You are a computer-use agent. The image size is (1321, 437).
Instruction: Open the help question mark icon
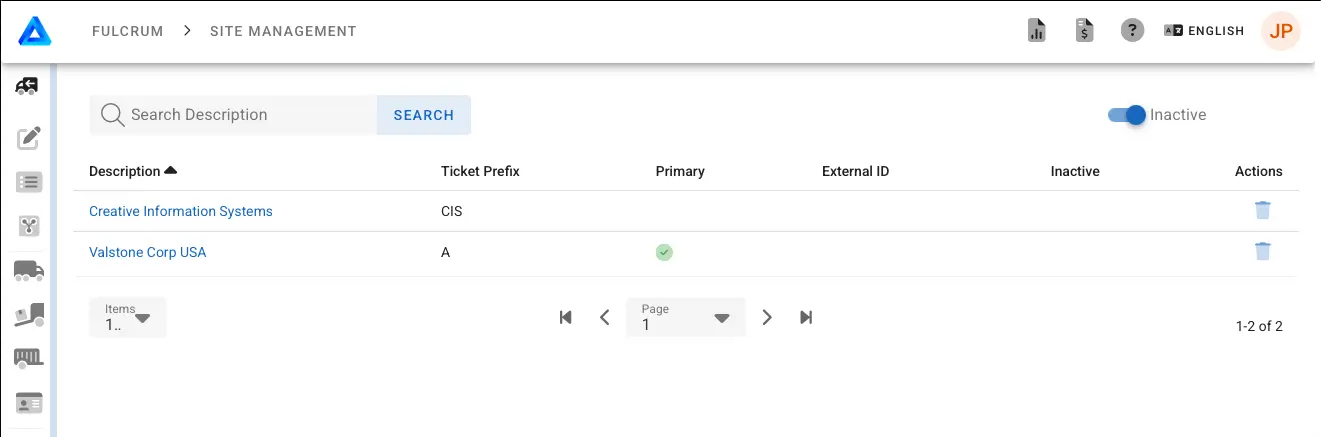click(1132, 31)
